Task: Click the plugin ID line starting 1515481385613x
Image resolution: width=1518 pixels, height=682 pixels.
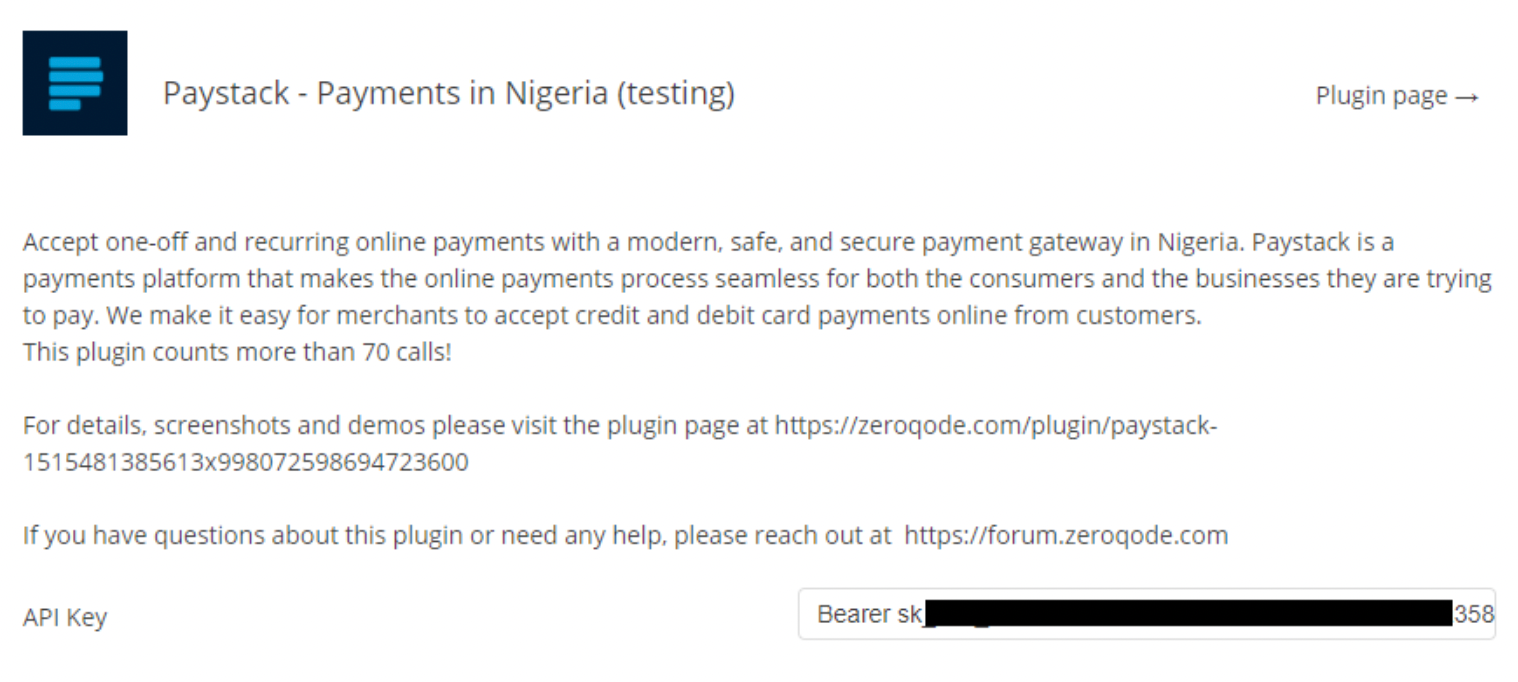Action: tap(246, 462)
